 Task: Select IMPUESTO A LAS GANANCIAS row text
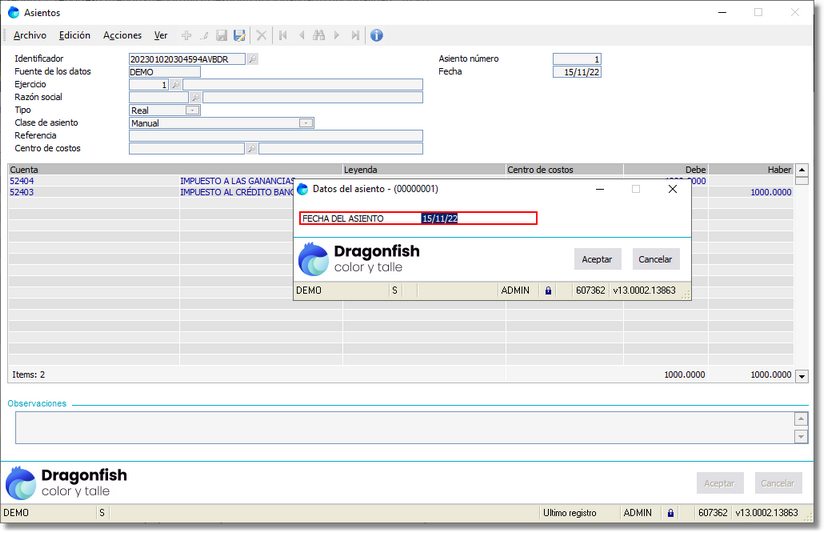point(237,181)
